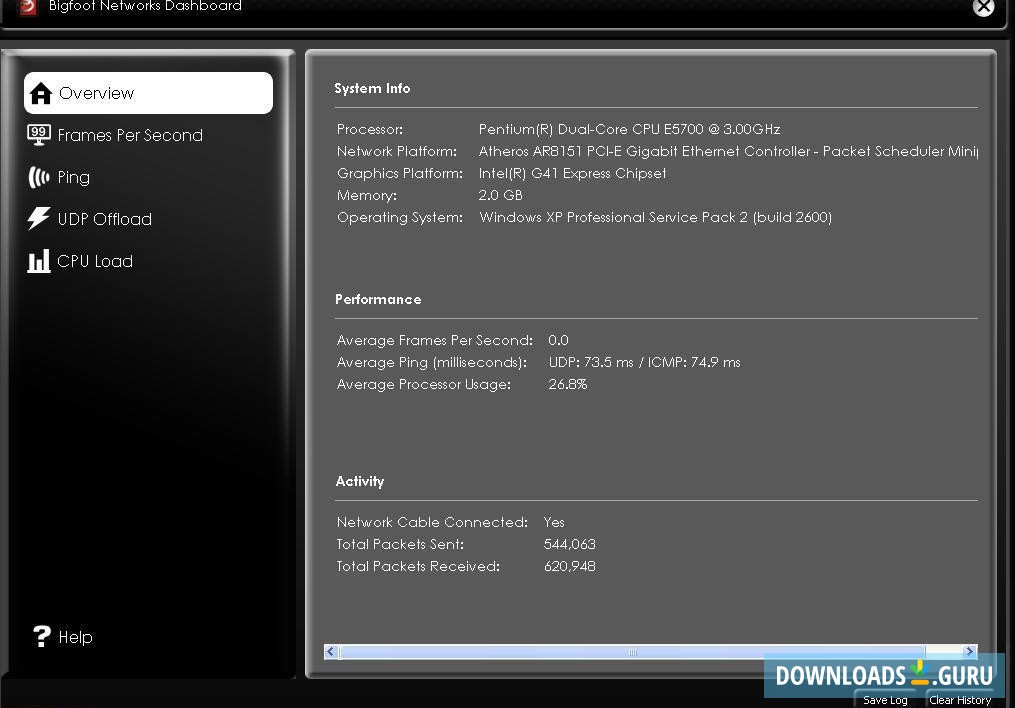Click the Total Packets Sent label

click(x=400, y=544)
